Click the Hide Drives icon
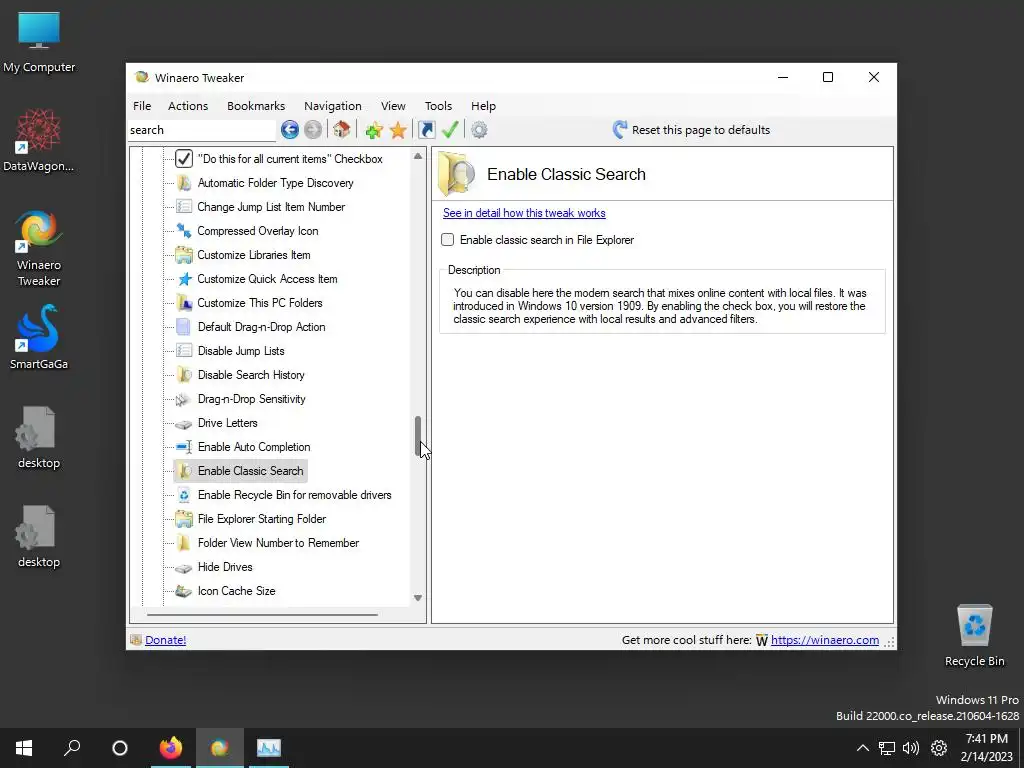 coord(184,567)
